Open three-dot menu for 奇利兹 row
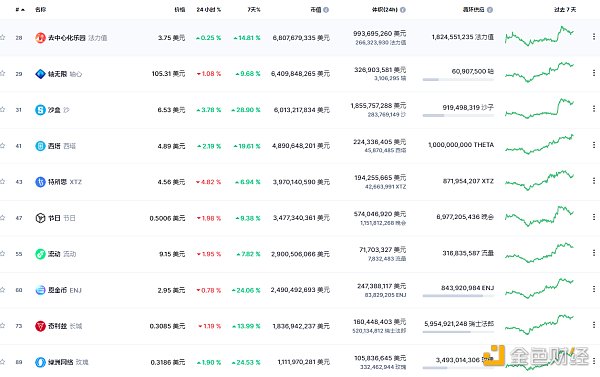600x377 pixels. 593,325
